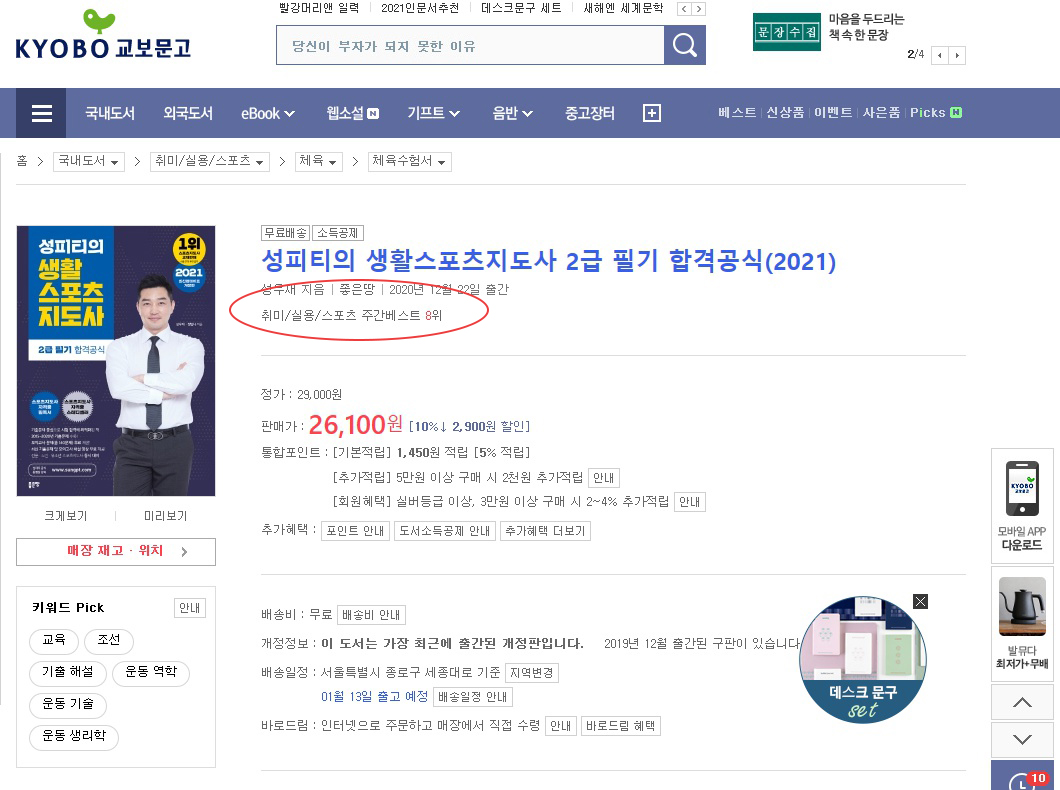
Task: Show the next trending keyword with right arrow
Action: 699,9
